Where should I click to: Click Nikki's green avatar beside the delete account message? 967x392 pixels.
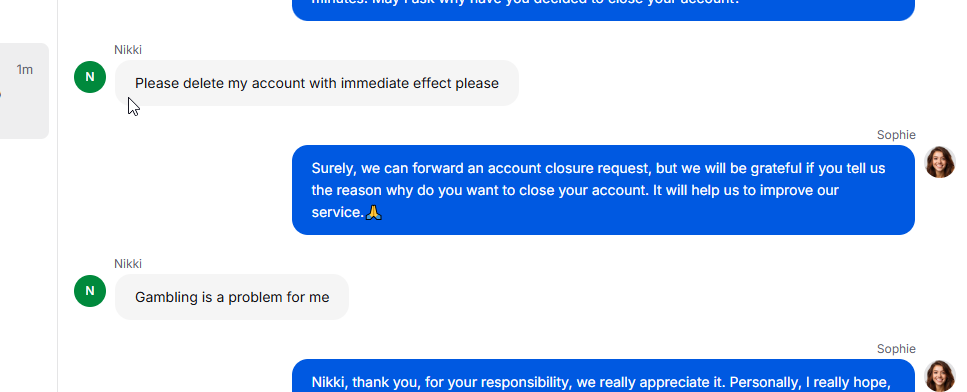(x=90, y=77)
